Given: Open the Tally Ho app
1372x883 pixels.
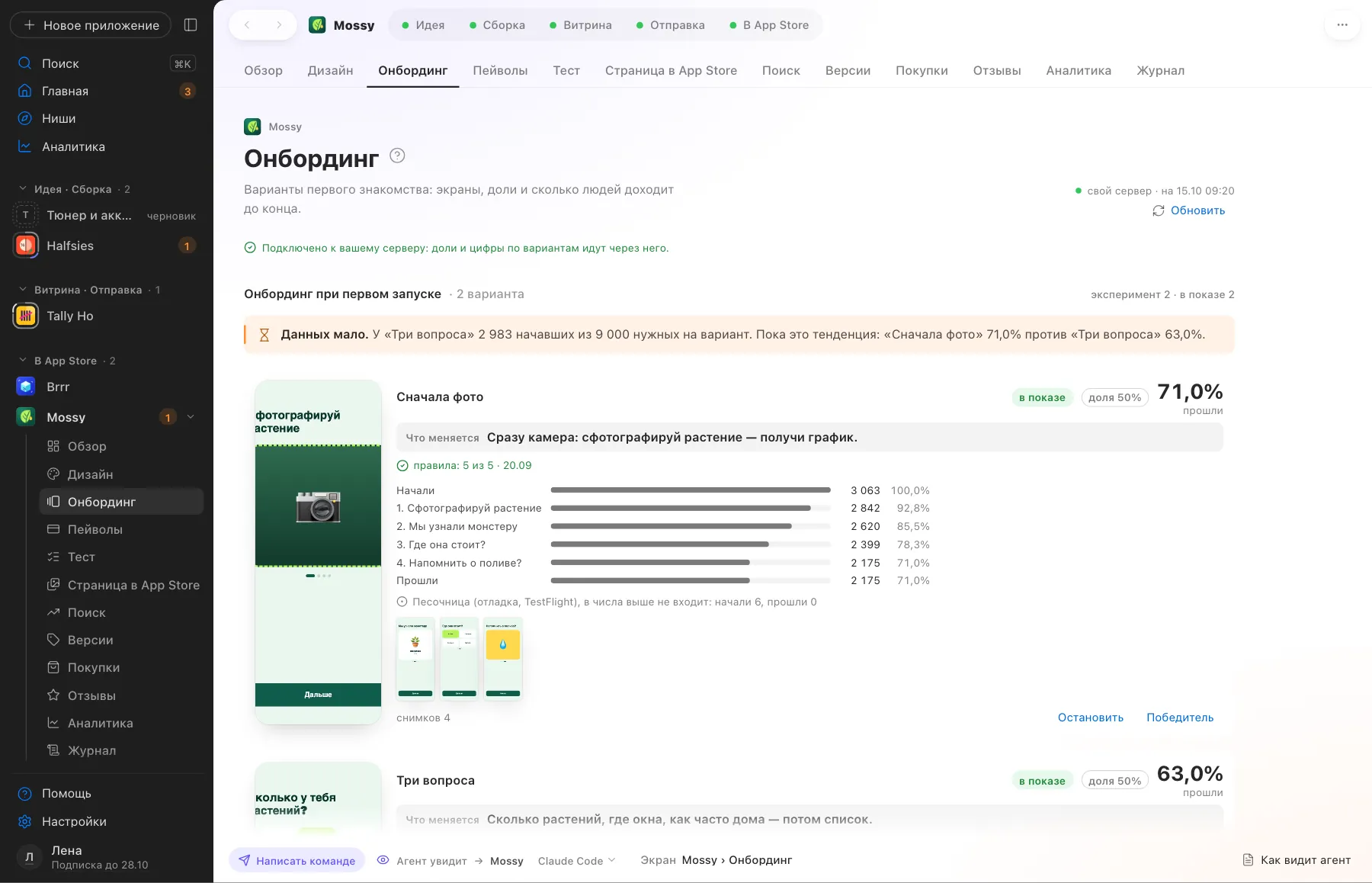Looking at the screenshot, I should pyautogui.click(x=107, y=316).
